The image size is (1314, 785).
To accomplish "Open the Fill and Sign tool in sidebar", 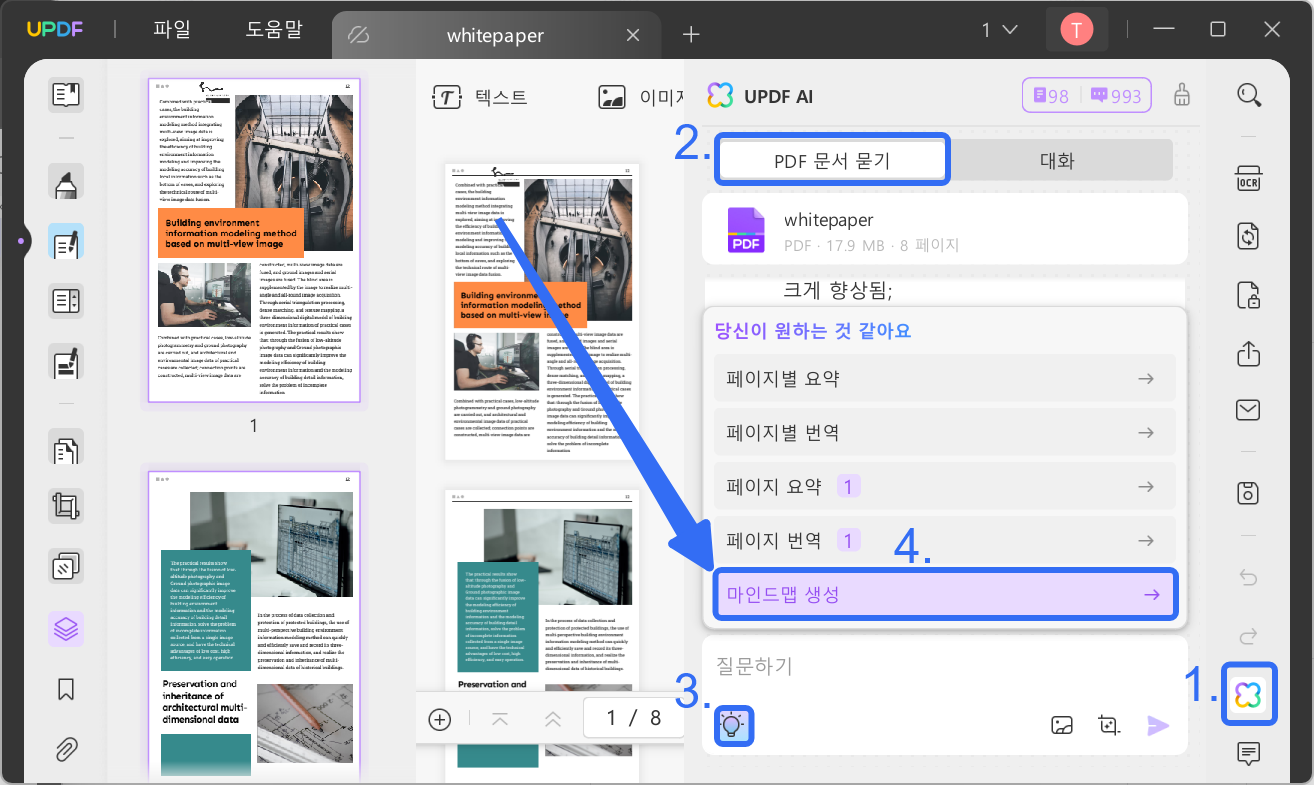I will [x=66, y=362].
